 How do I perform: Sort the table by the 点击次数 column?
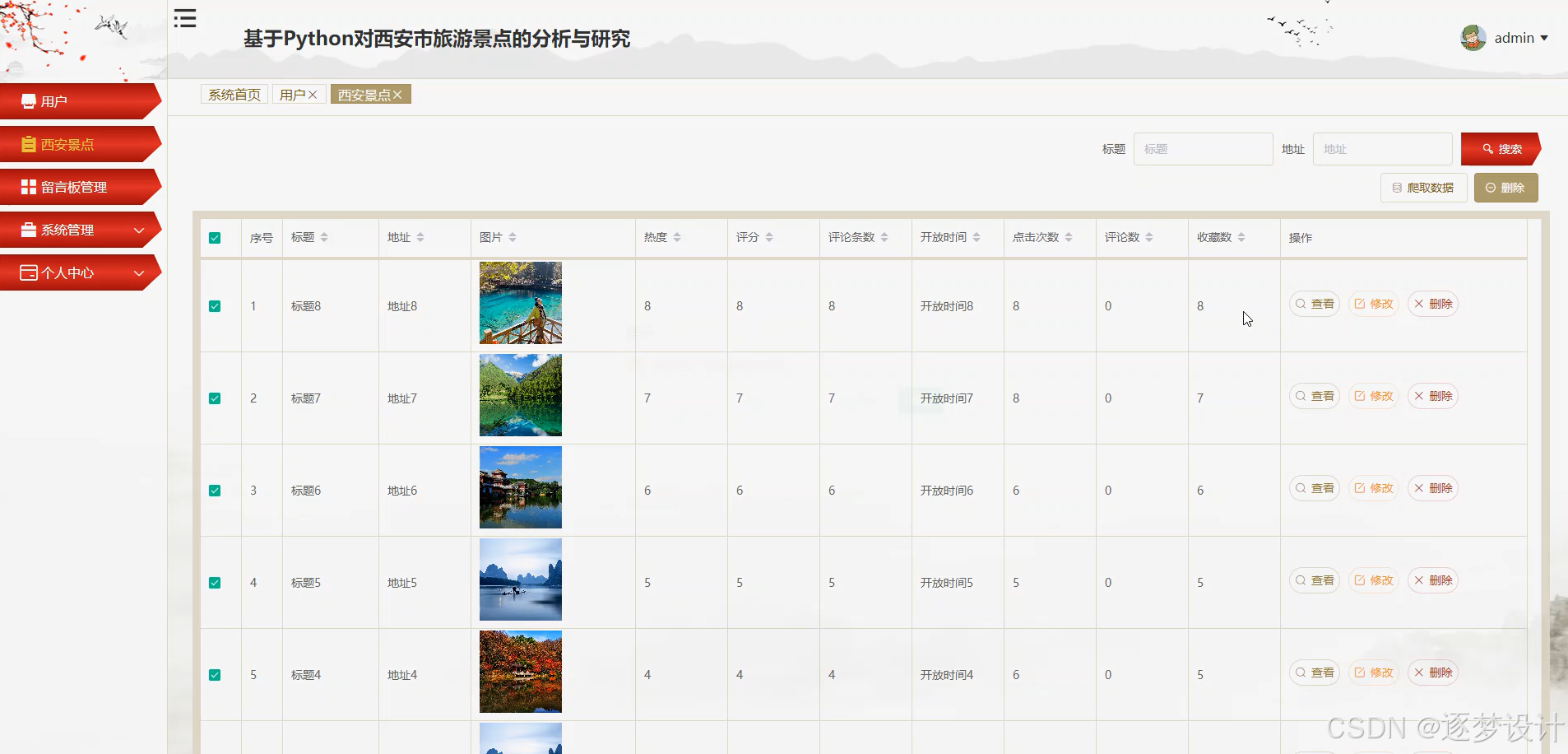tap(1069, 237)
